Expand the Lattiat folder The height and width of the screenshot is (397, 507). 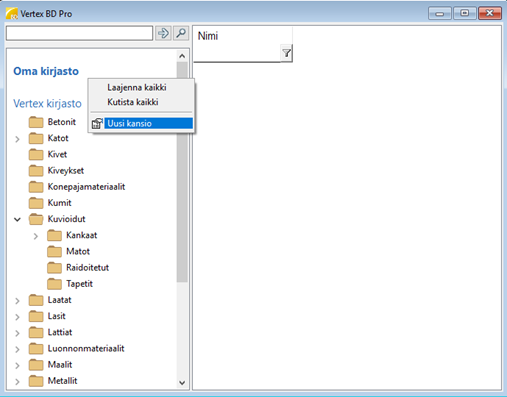[x=17, y=333]
